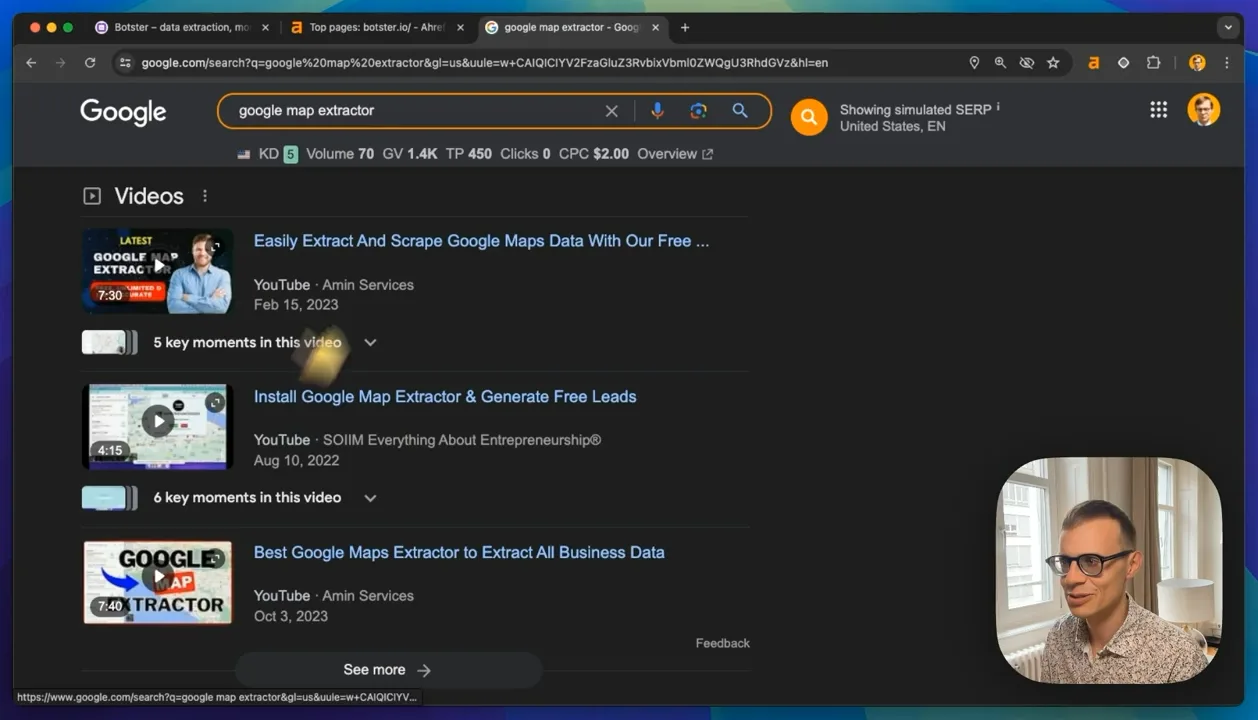Reload the current Google search page
Viewport: 1258px width, 720px height.
pyautogui.click(x=90, y=63)
